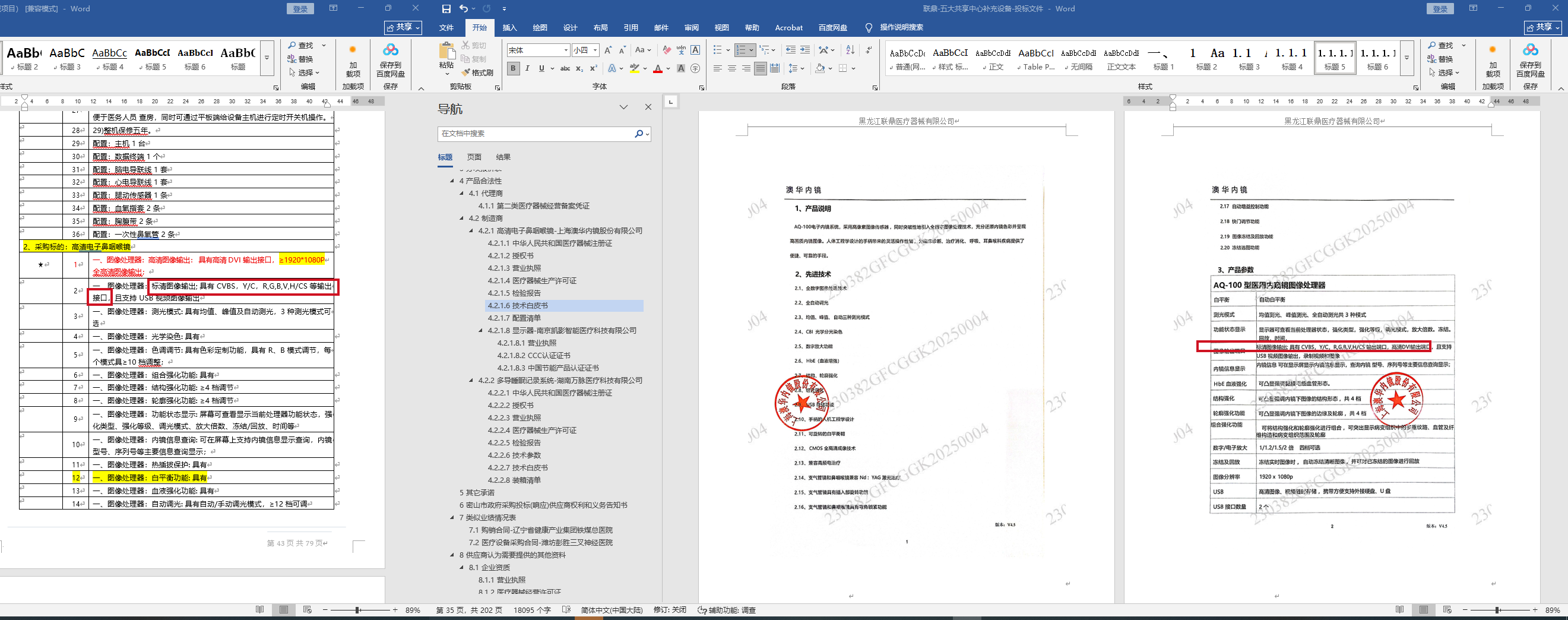The height and width of the screenshot is (620, 1568).
Task: Click 共享 button in right Word window
Action: [x=1542, y=27]
